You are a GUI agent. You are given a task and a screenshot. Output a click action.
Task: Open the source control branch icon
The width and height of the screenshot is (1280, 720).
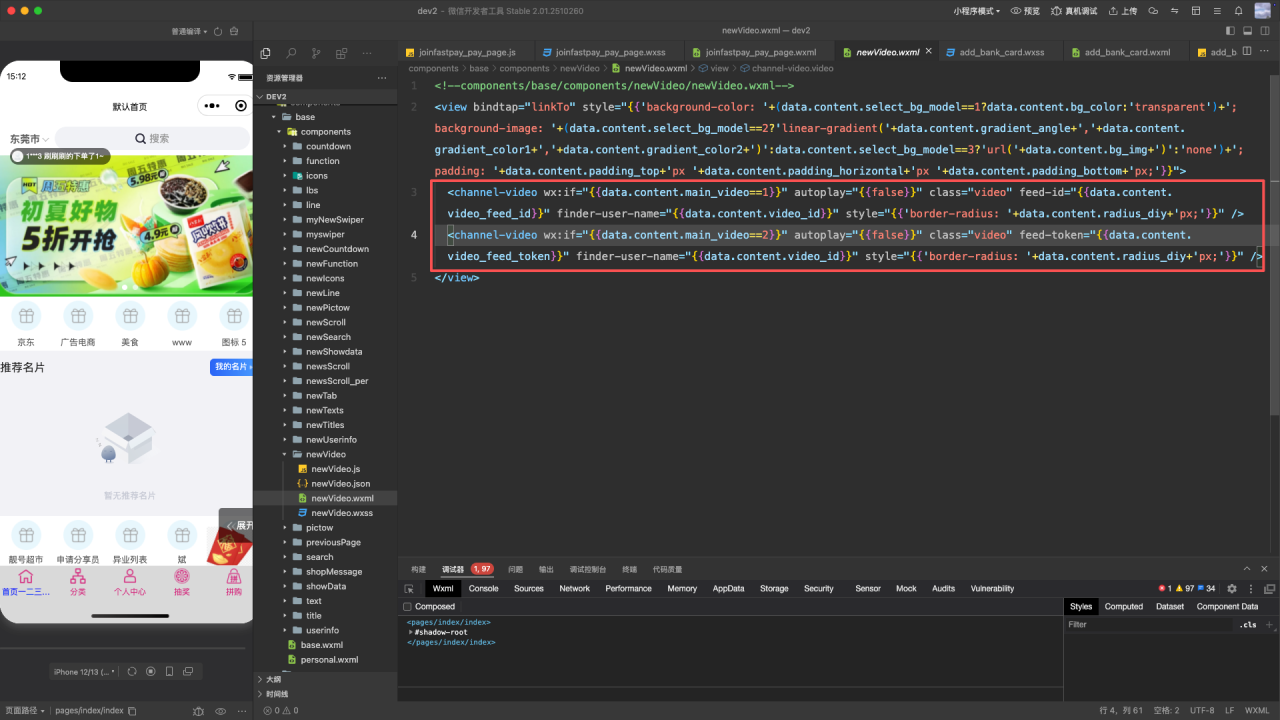click(316, 53)
